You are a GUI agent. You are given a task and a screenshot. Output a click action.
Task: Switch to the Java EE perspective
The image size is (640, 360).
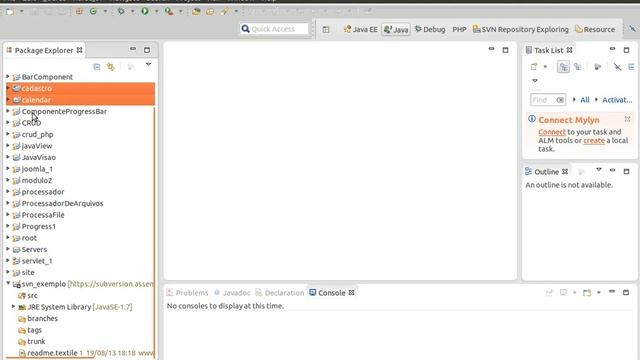point(361,29)
